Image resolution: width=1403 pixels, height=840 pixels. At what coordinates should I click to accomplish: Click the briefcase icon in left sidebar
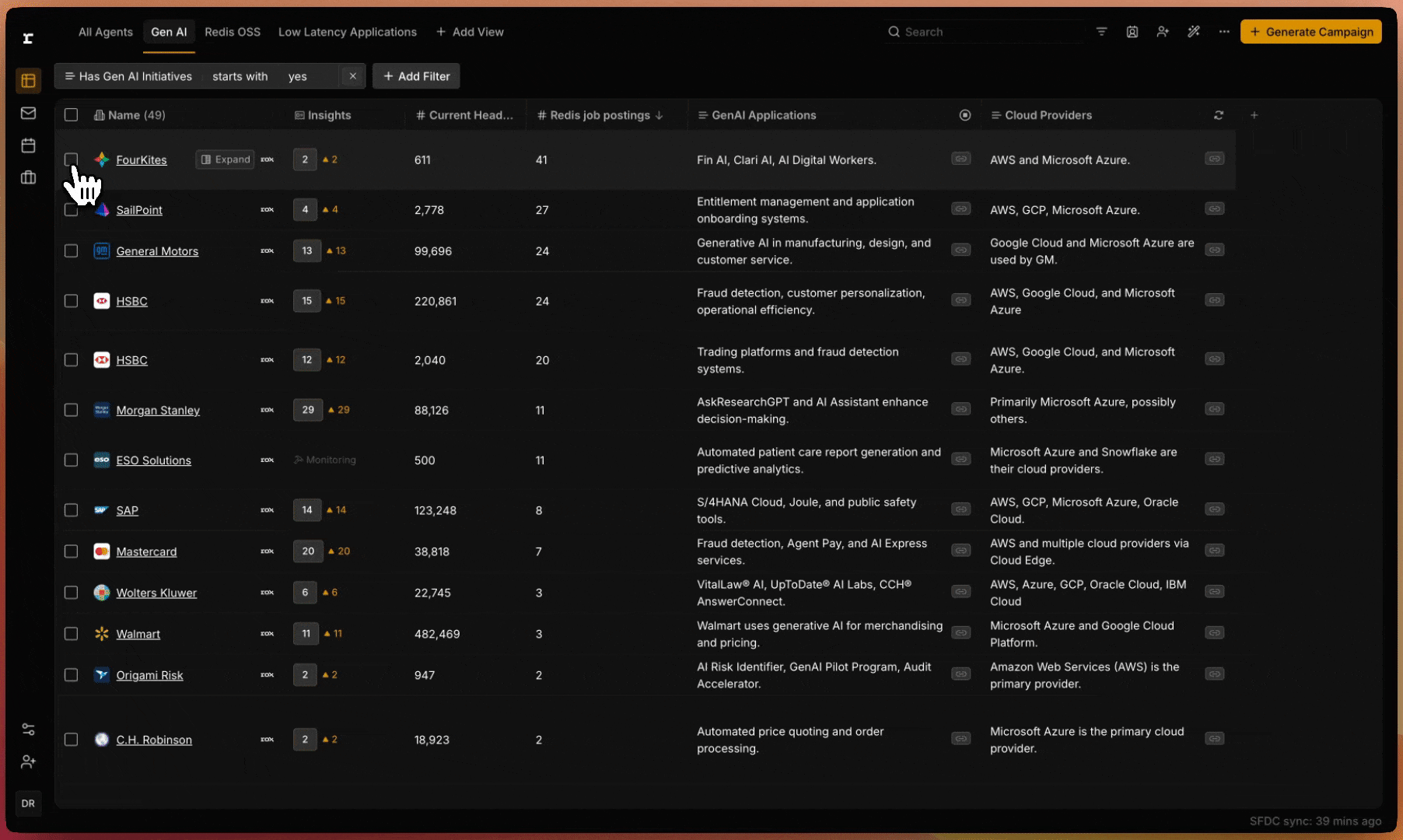28,177
